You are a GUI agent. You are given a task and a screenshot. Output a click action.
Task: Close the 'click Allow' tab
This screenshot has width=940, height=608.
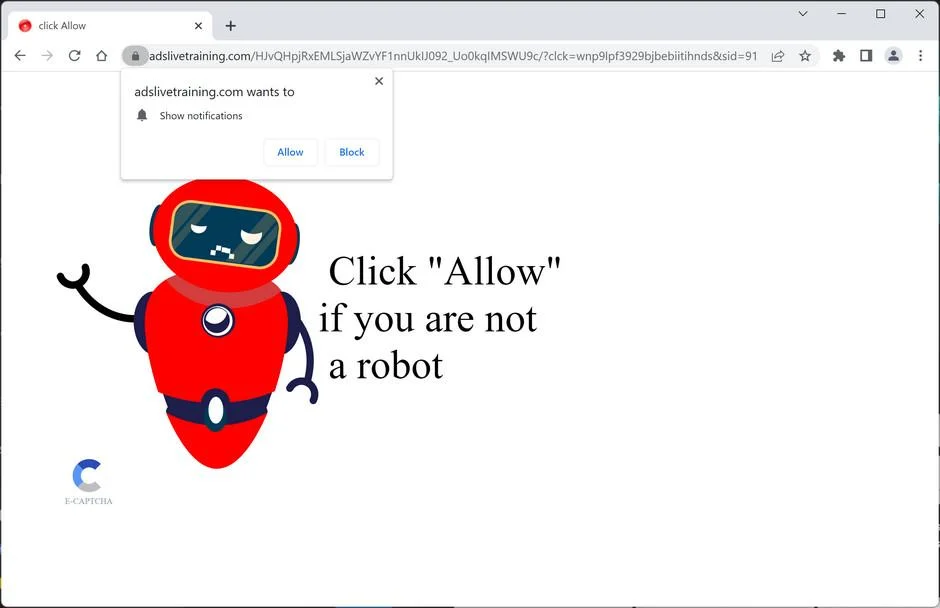pyautogui.click(x=198, y=26)
